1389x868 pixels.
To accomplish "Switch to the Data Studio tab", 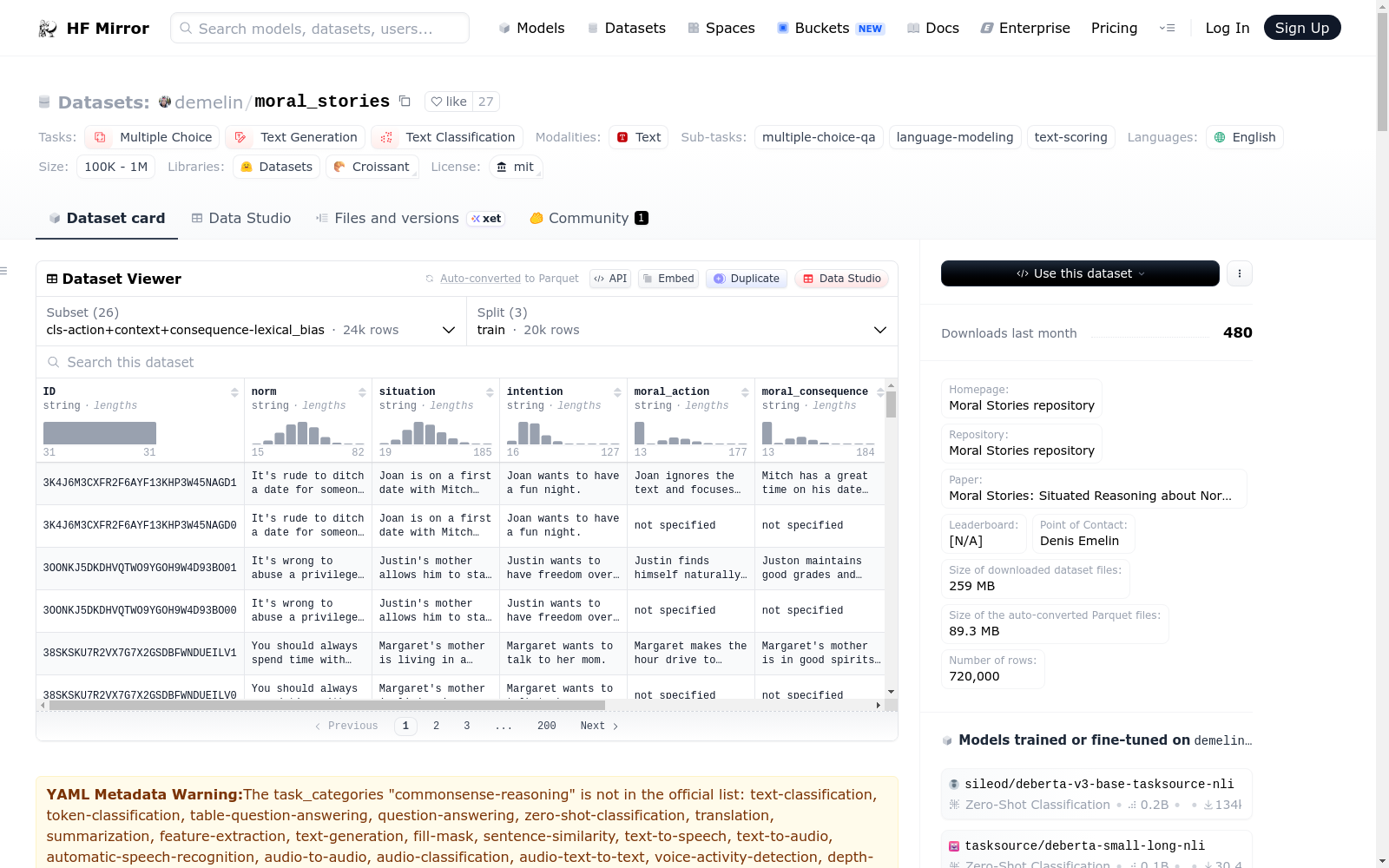I will coord(241,218).
